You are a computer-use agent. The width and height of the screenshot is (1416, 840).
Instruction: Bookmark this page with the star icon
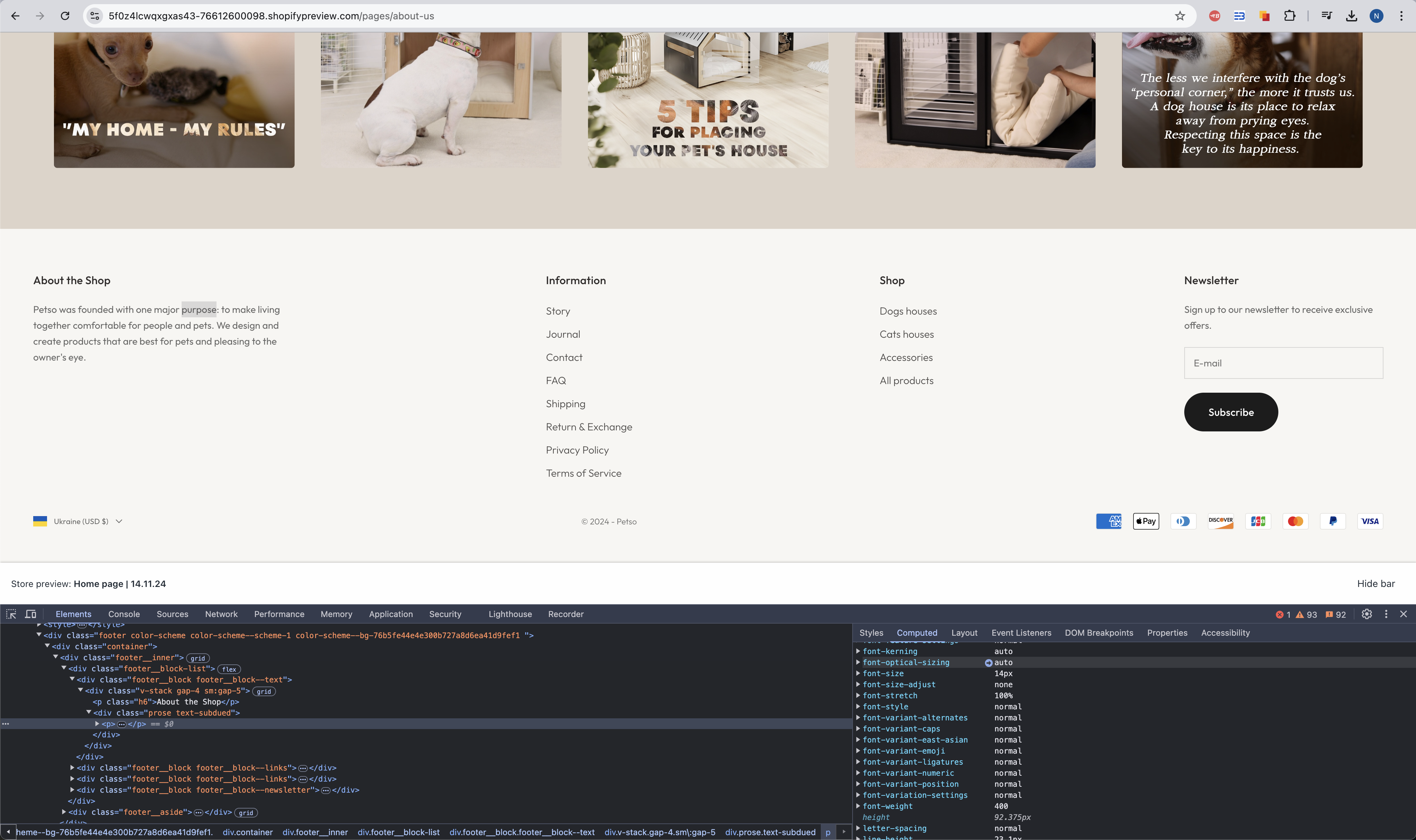1180,16
